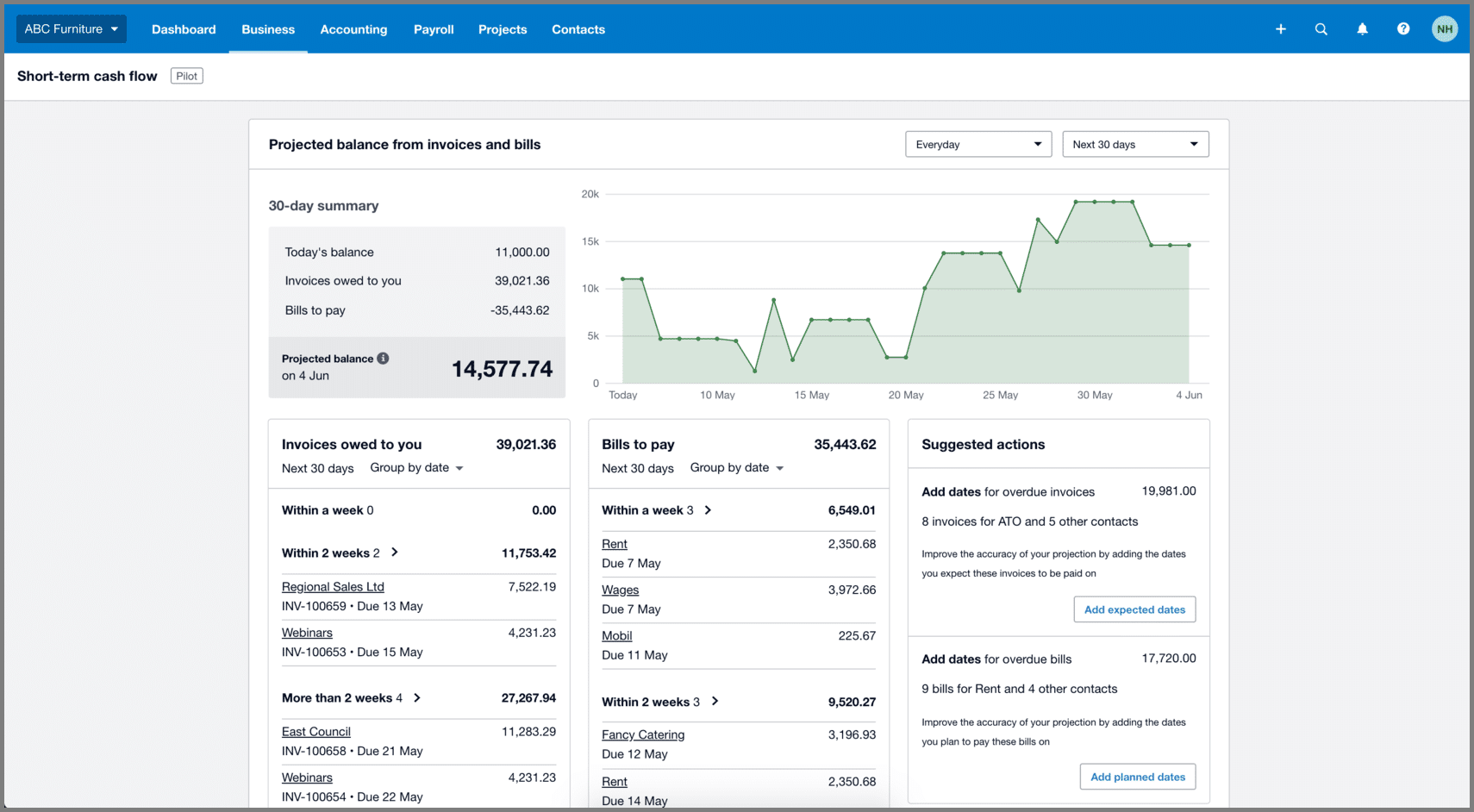Change bills Group by date option

pos(736,468)
